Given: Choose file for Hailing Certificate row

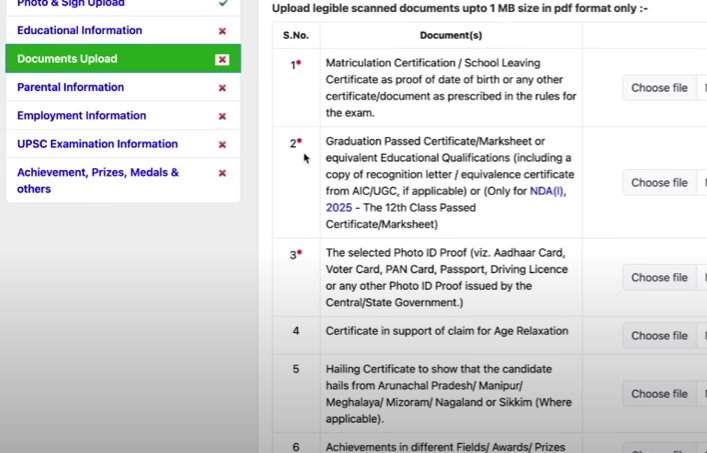Looking at the screenshot, I should coord(659,394).
